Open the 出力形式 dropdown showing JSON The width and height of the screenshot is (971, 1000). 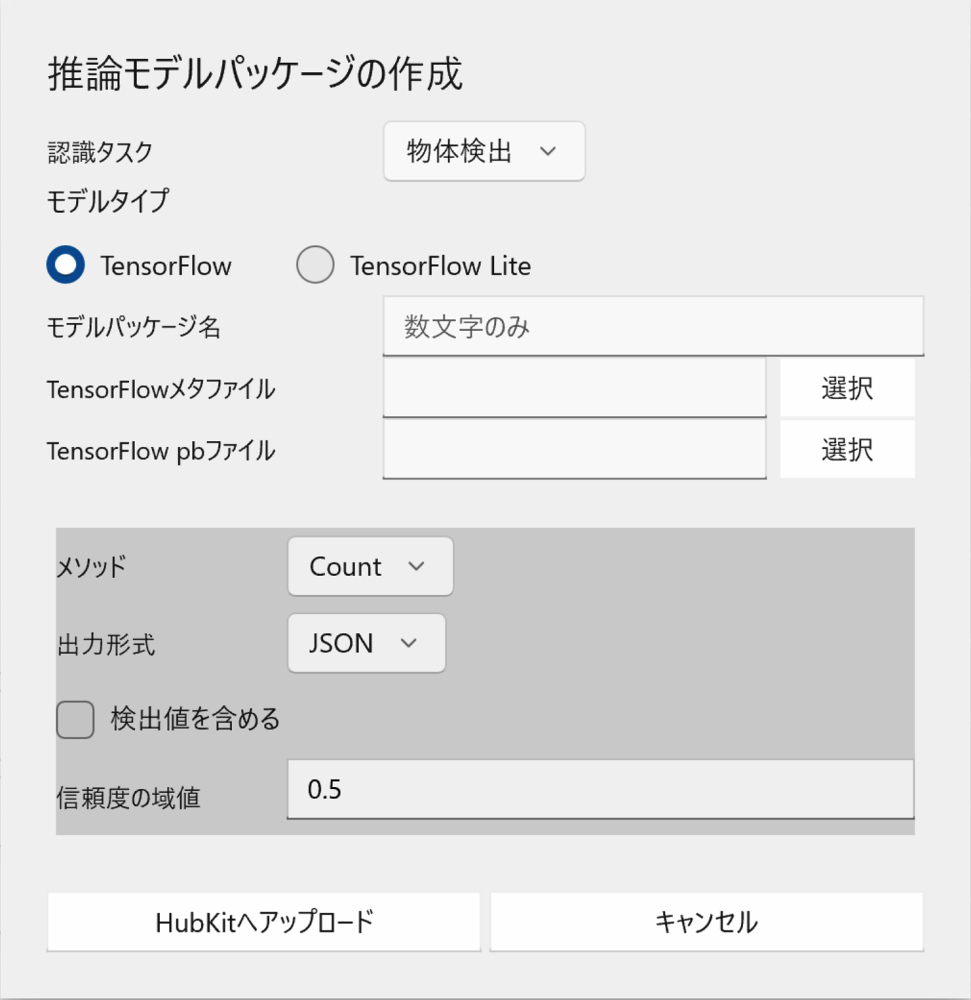(366, 644)
